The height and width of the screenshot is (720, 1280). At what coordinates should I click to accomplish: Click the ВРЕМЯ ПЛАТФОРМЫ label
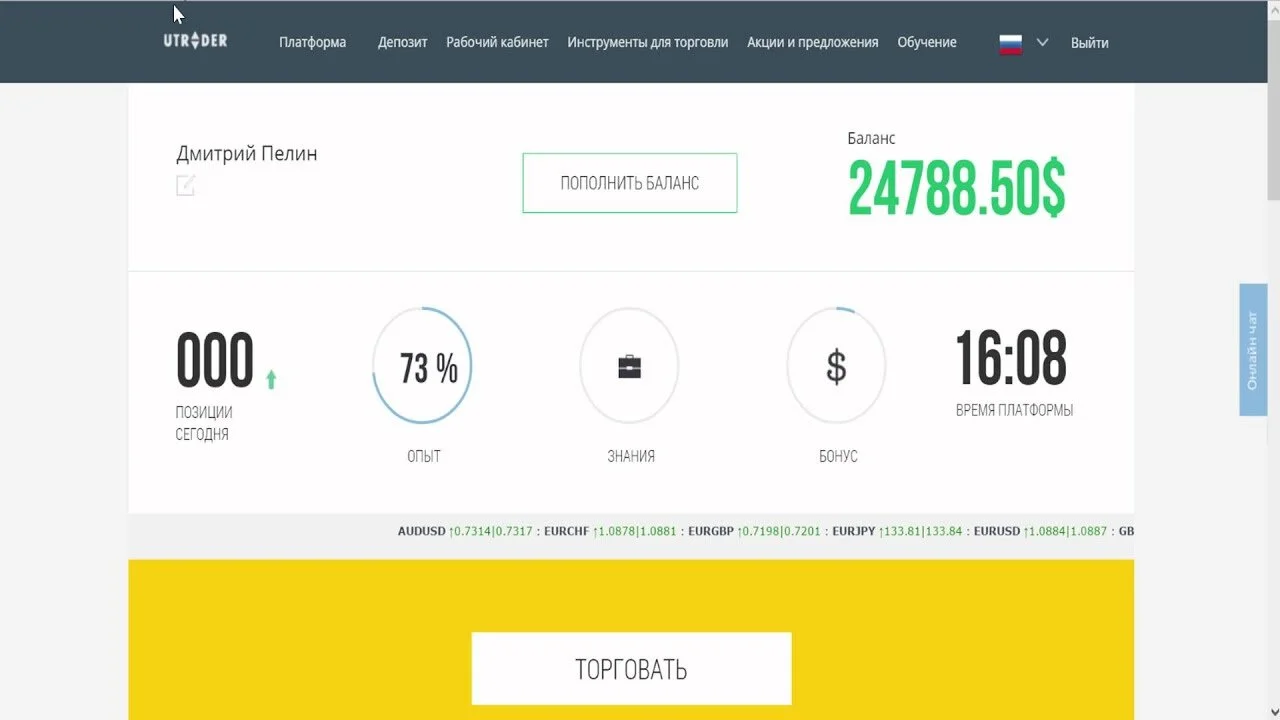pyautogui.click(x=1014, y=410)
